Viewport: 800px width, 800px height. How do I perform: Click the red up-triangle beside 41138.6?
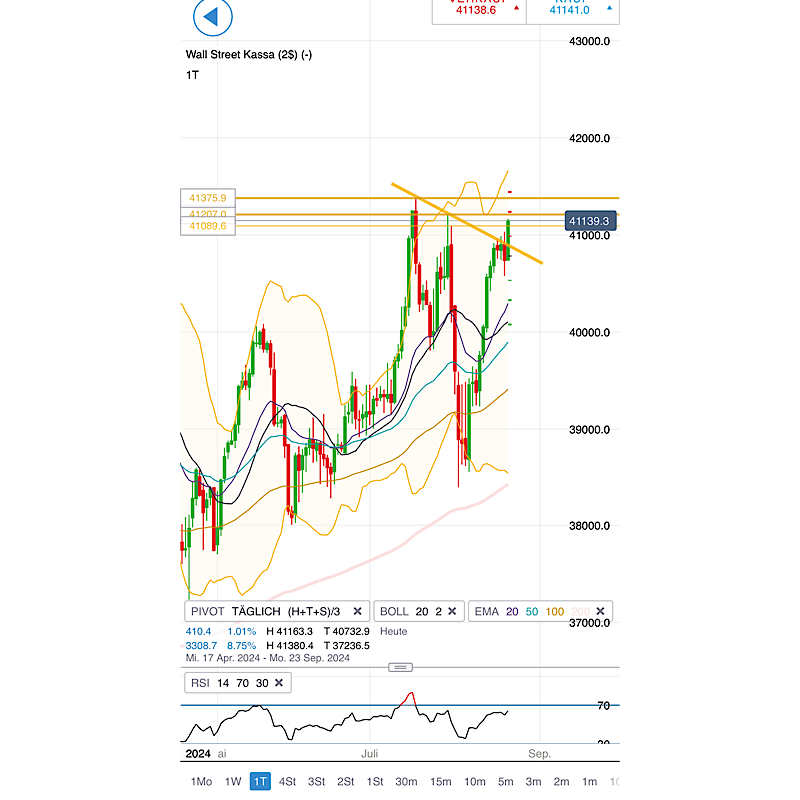(516, 8)
